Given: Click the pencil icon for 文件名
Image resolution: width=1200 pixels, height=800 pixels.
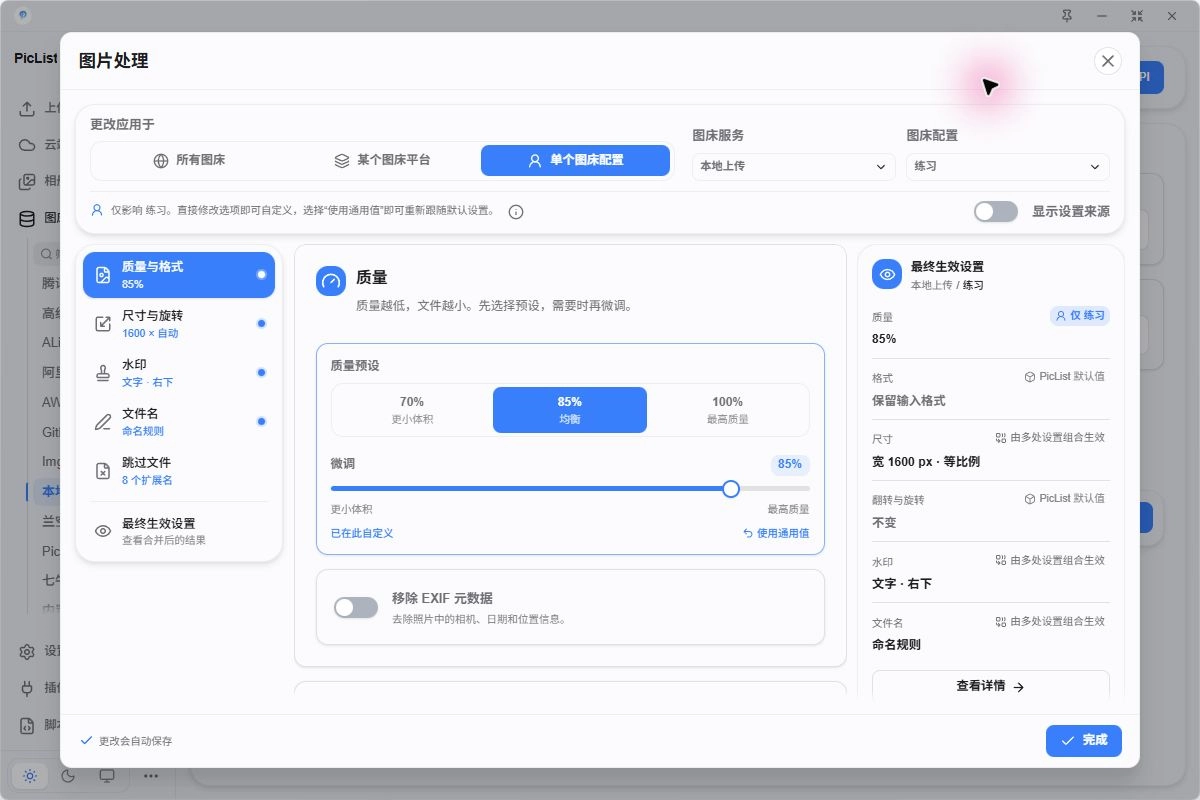Looking at the screenshot, I should (103, 422).
